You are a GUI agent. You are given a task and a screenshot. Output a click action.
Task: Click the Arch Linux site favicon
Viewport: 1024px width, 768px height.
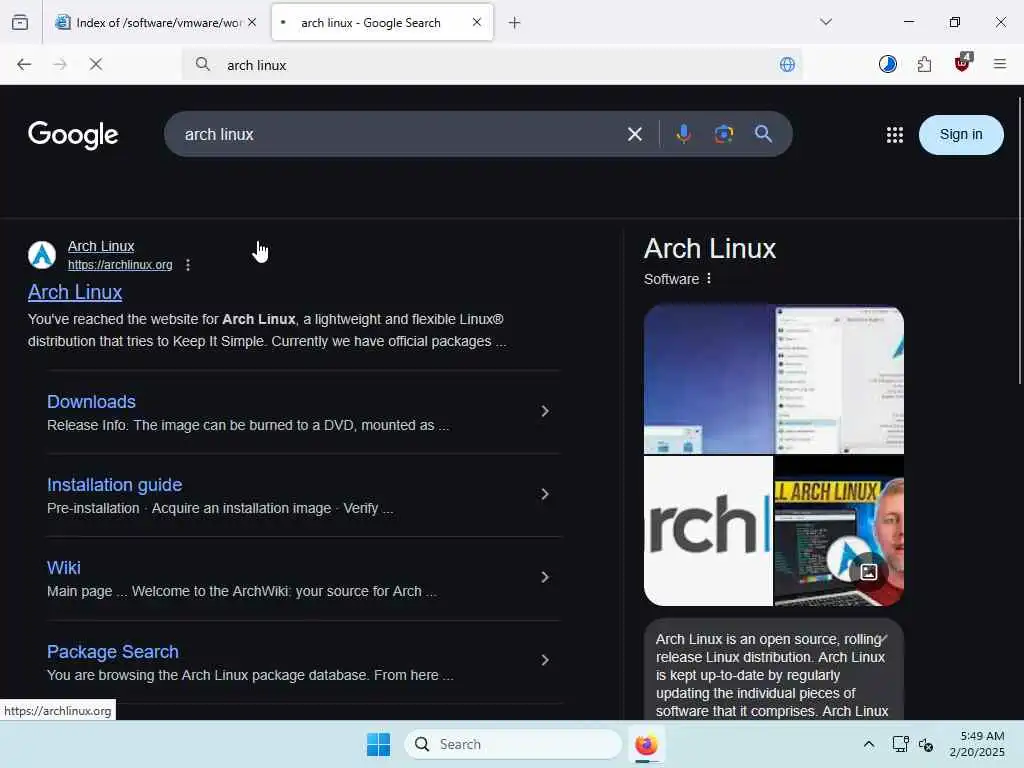coord(42,255)
